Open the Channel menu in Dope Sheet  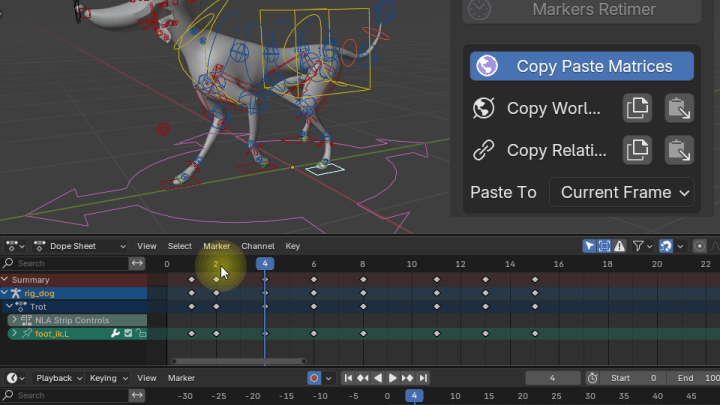tap(257, 246)
